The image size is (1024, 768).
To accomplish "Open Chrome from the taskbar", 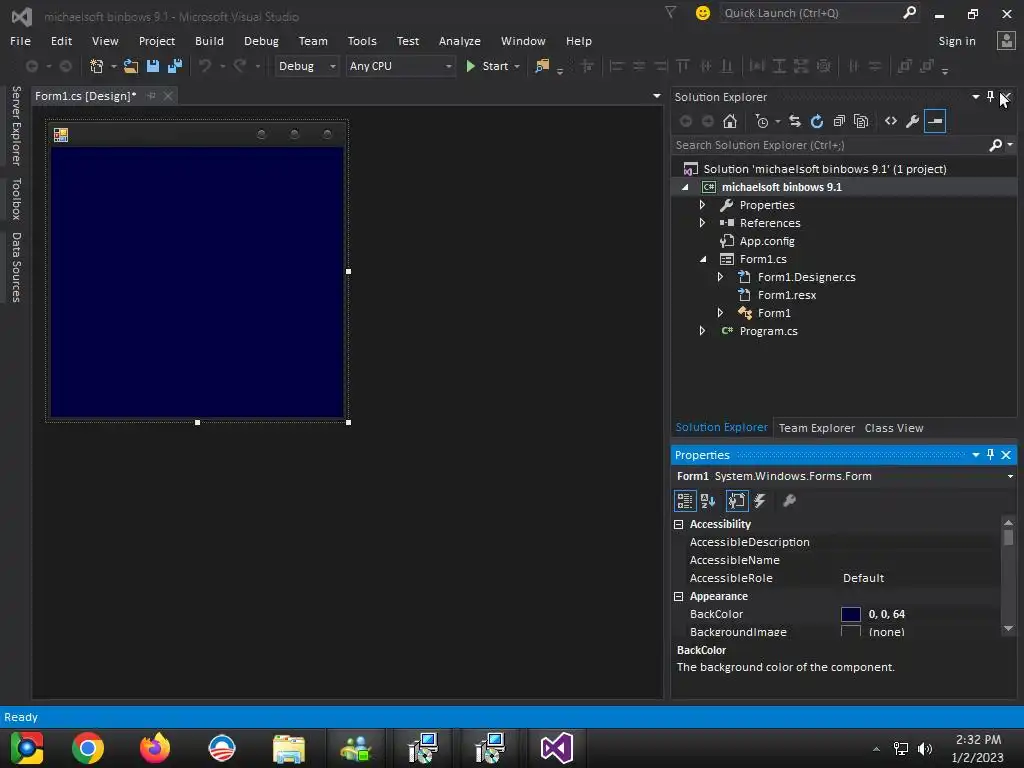I will pyautogui.click(x=88, y=748).
